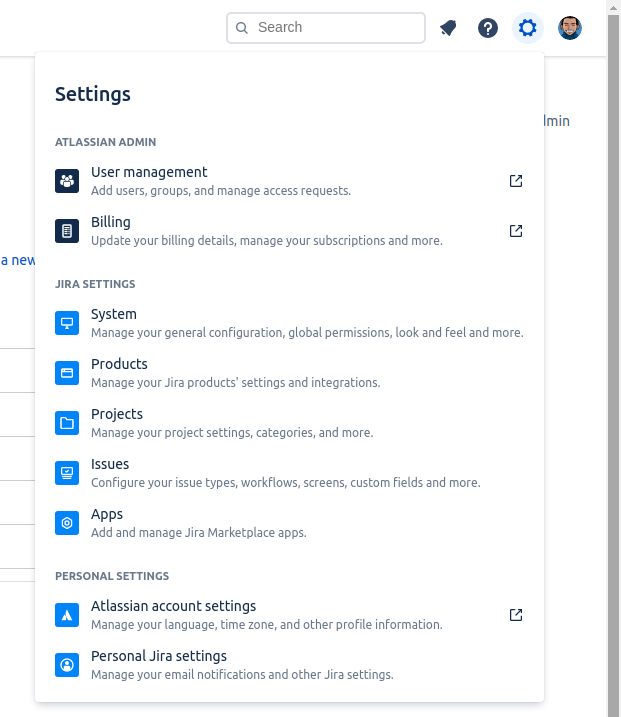Open Personal Jira settings entry
Image resolution: width=621 pixels, height=717 pixels.
coord(289,665)
